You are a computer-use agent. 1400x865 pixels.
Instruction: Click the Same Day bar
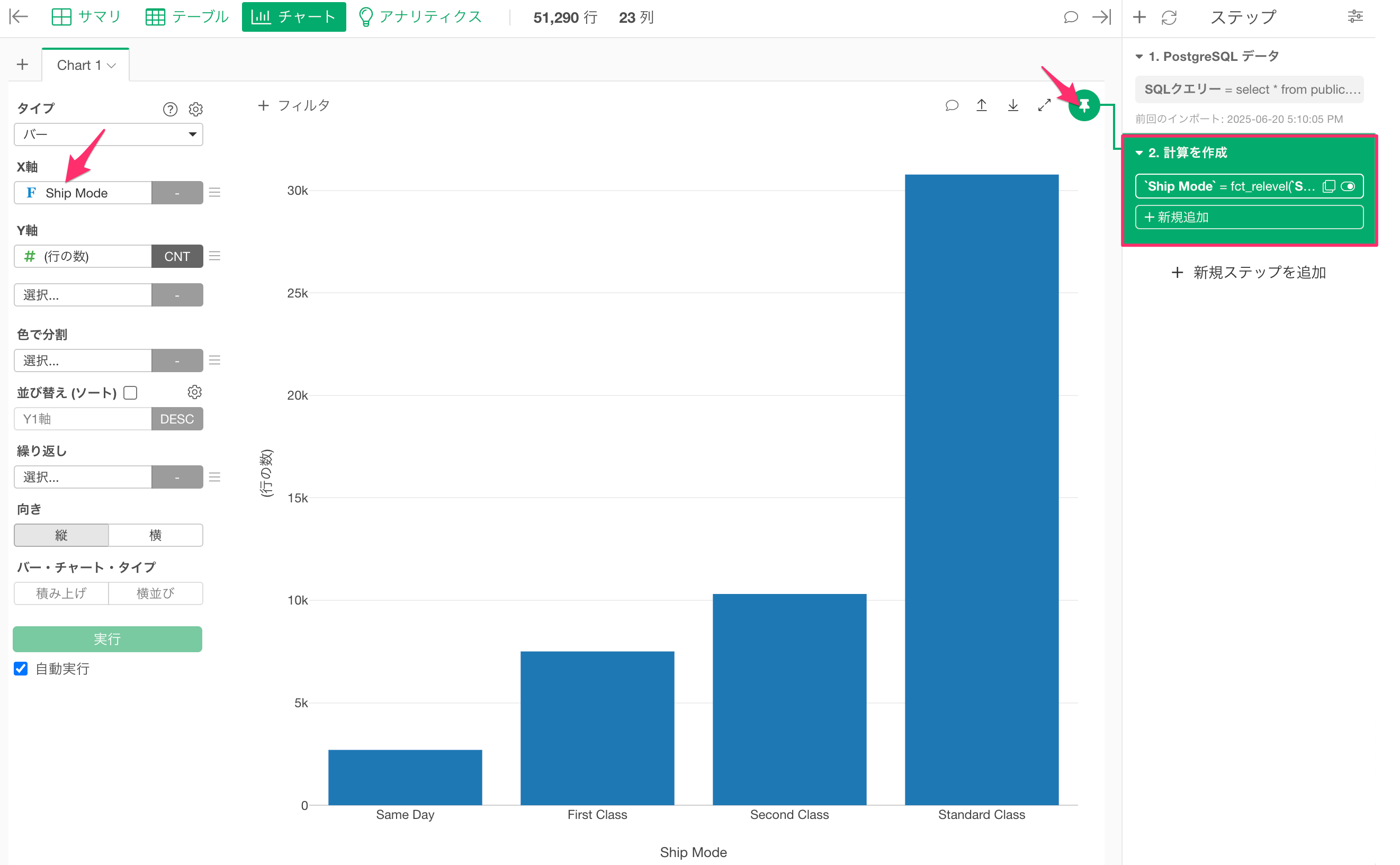pyautogui.click(x=405, y=778)
